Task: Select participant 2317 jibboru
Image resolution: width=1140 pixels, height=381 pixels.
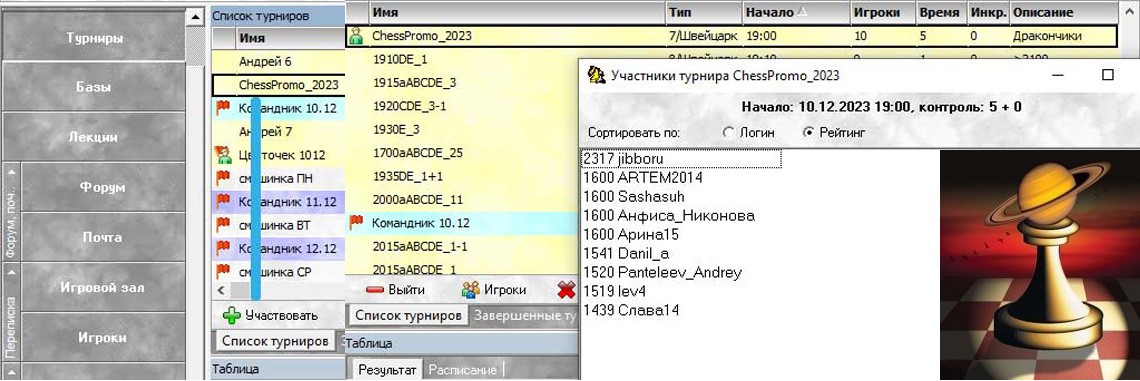Action: coord(682,159)
